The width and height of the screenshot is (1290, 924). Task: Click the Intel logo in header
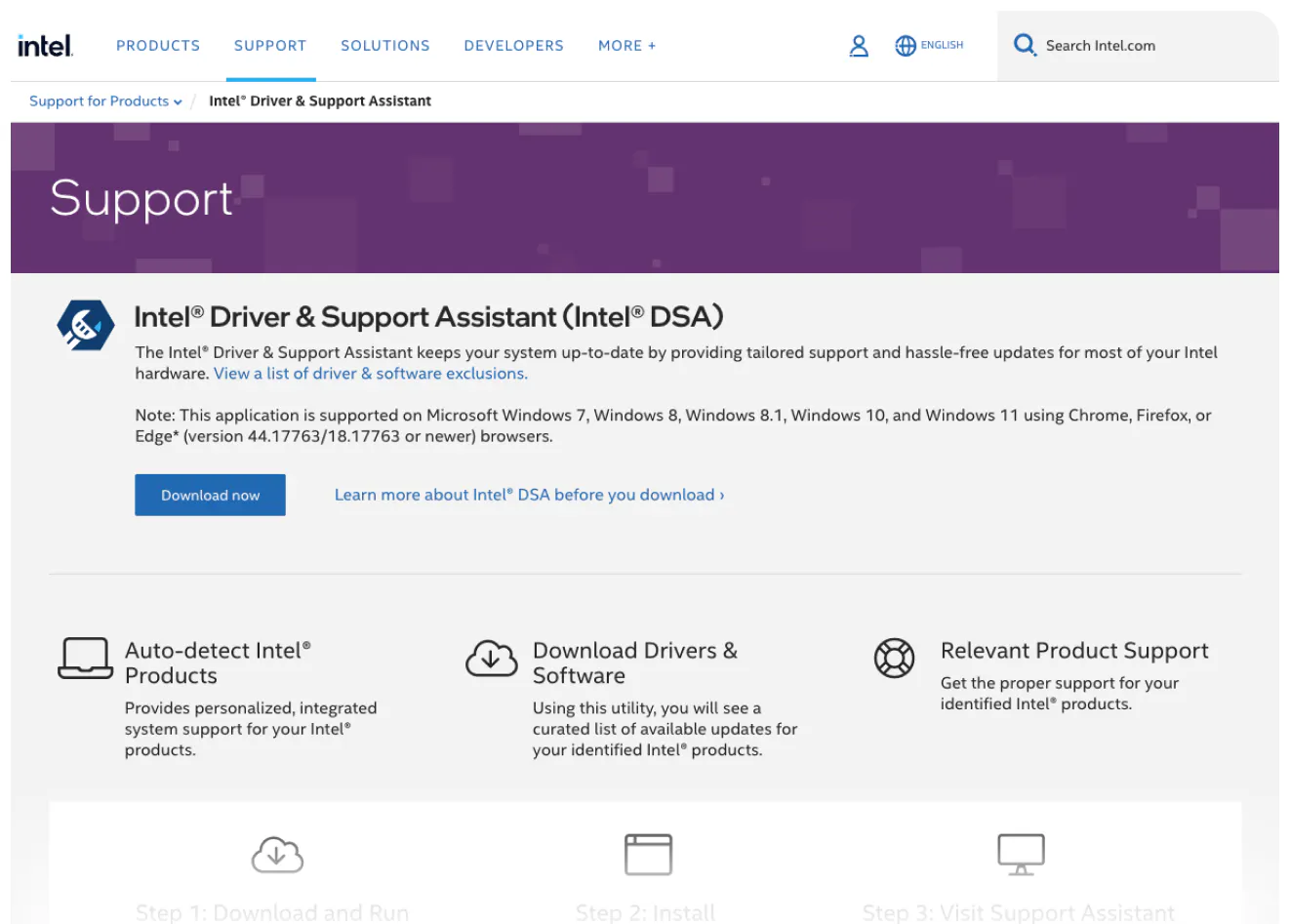[x=45, y=45]
